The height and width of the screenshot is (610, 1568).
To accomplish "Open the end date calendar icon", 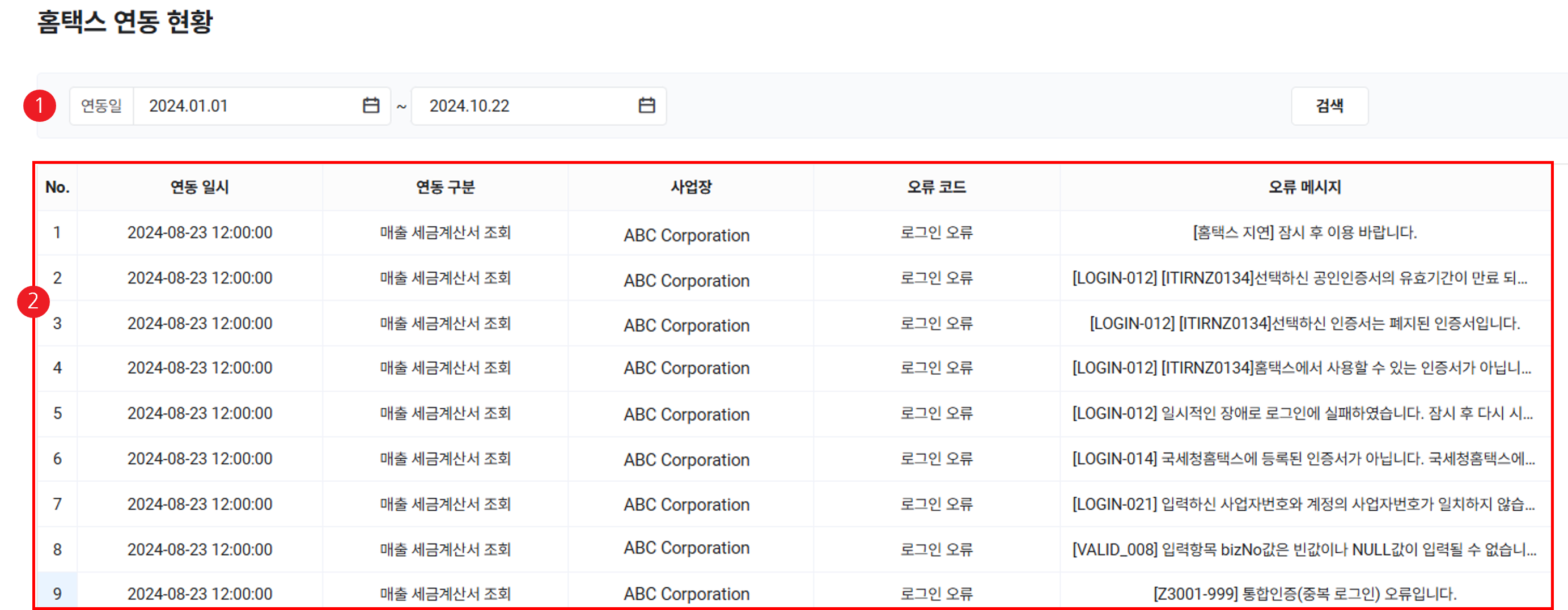I will click(646, 105).
